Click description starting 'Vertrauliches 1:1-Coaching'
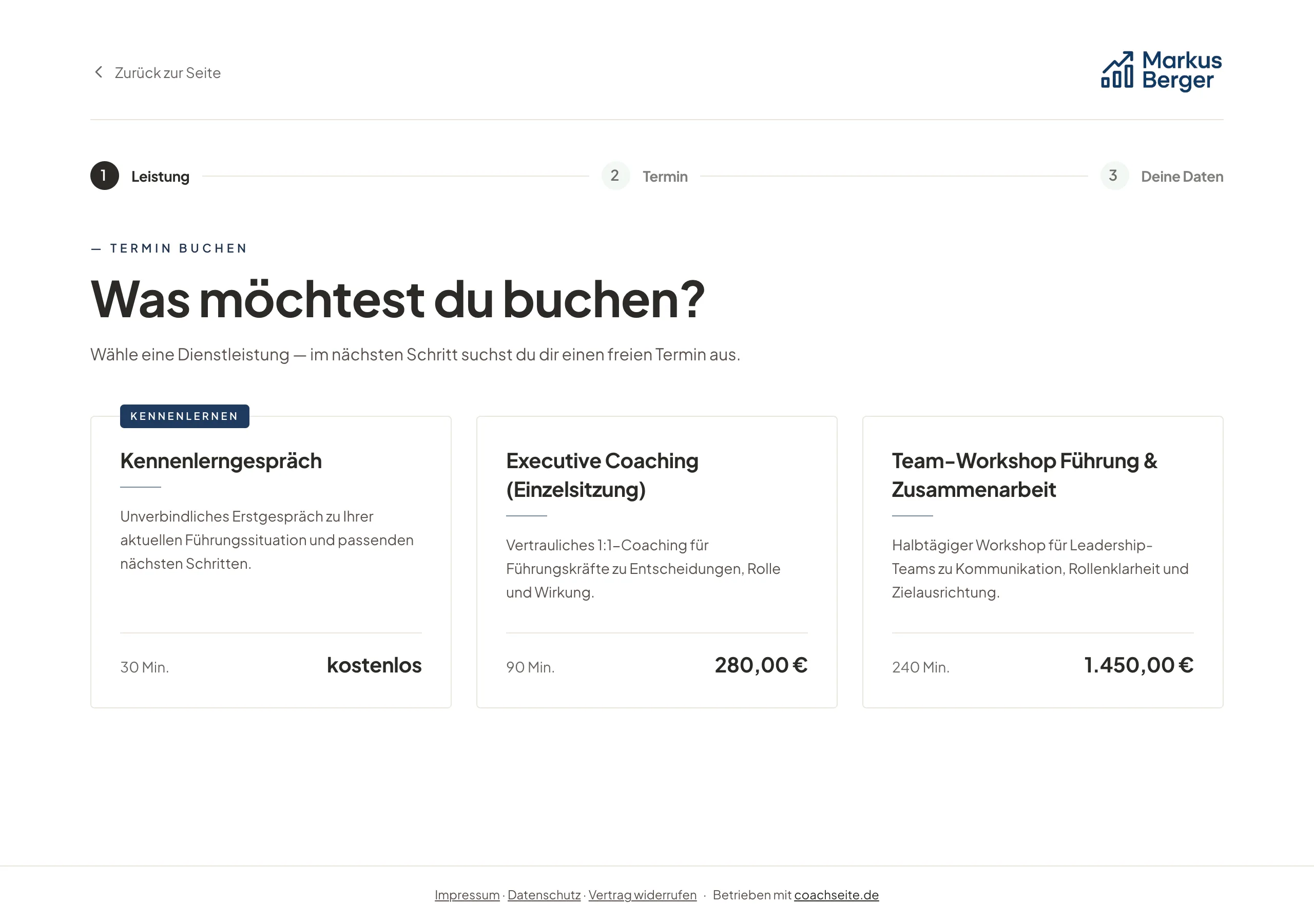This screenshot has width=1314, height=924. pos(643,568)
